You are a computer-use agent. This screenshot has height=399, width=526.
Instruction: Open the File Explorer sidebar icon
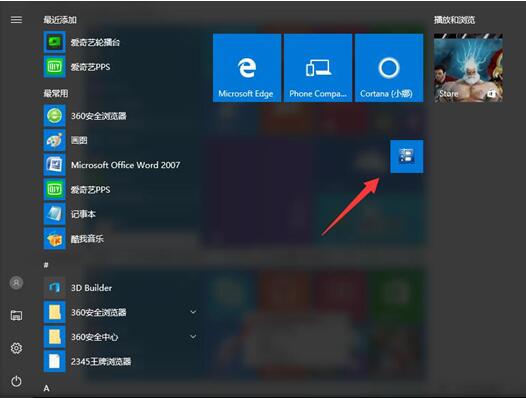16,315
